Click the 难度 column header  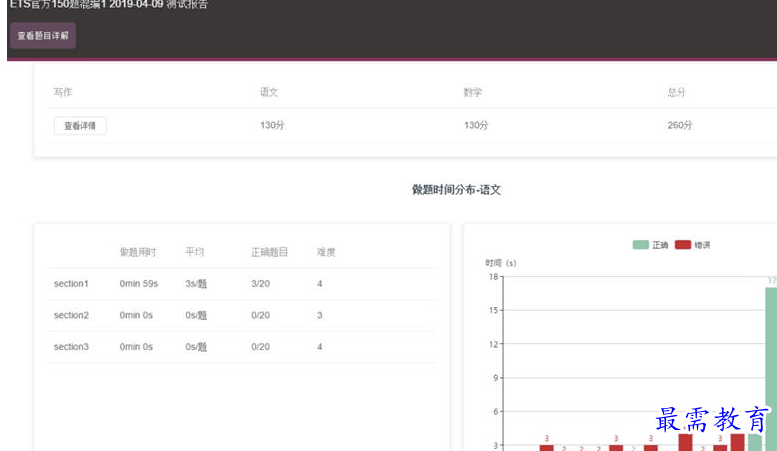coord(326,252)
